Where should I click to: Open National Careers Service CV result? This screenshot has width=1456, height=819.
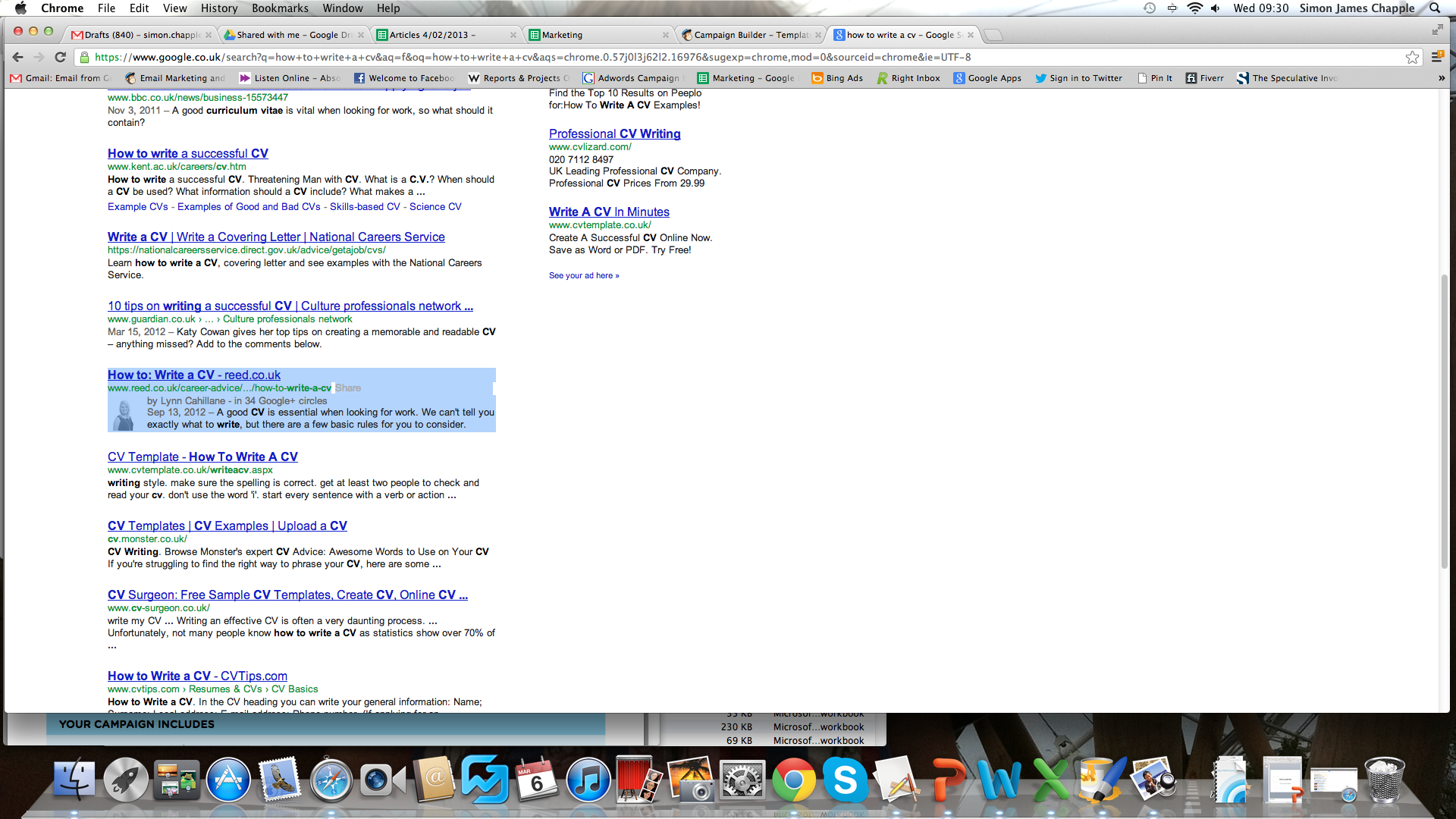[276, 237]
